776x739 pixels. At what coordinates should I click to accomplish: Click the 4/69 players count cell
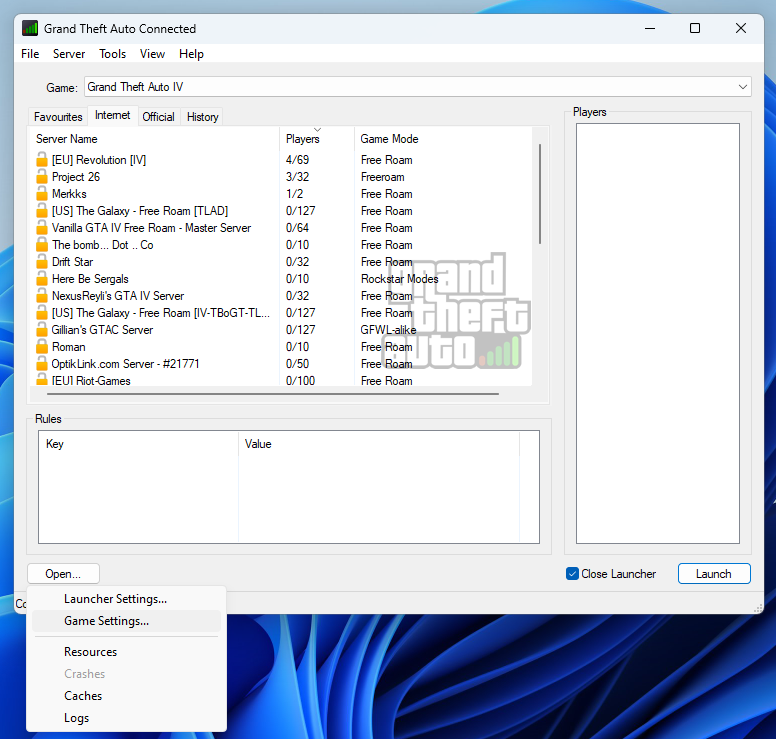click(297, 159)
